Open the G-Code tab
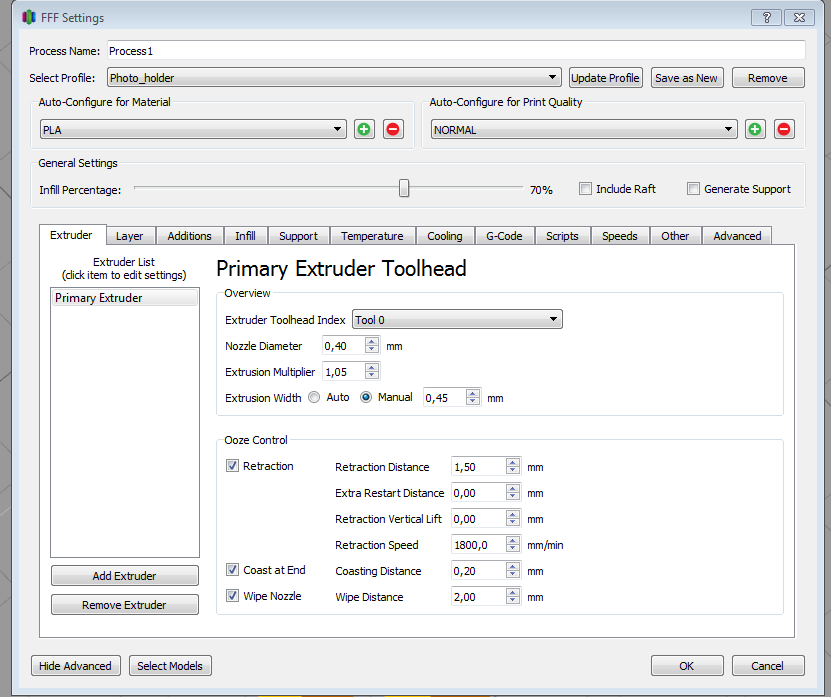 click(504, 236)
